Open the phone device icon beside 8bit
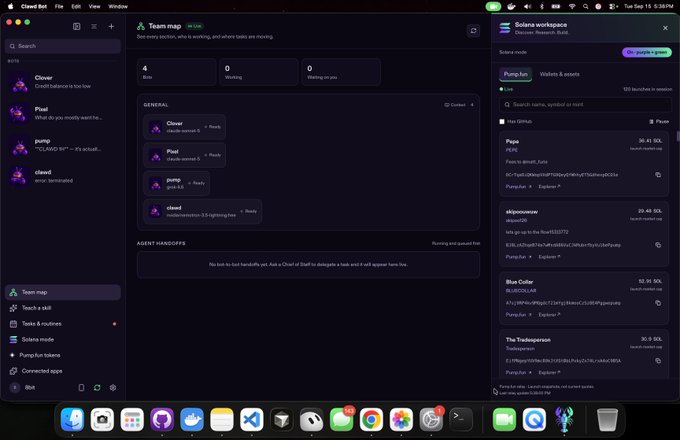This screenshot has height=440, width=680. (81, 388)
